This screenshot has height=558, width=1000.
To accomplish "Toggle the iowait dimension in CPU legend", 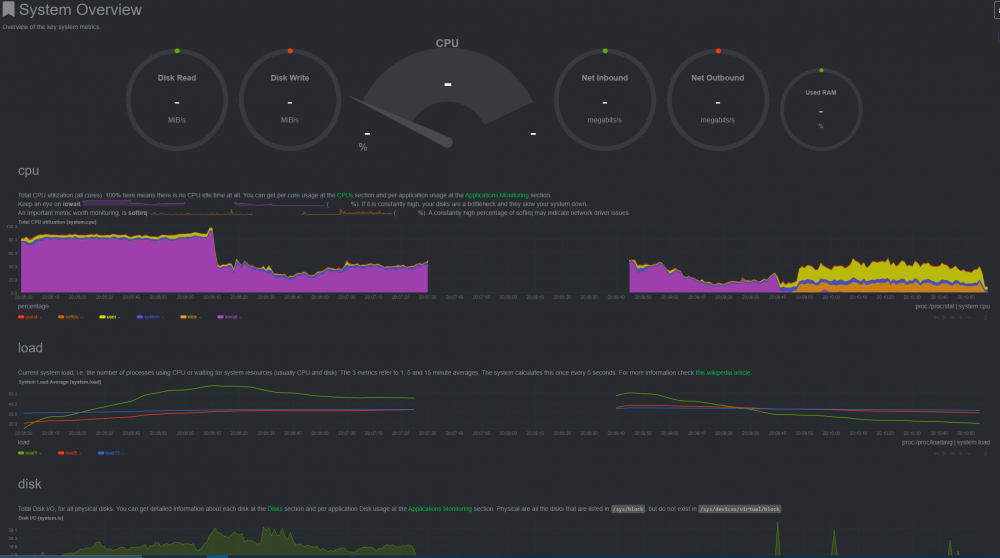I will click(x=229, y=317).
